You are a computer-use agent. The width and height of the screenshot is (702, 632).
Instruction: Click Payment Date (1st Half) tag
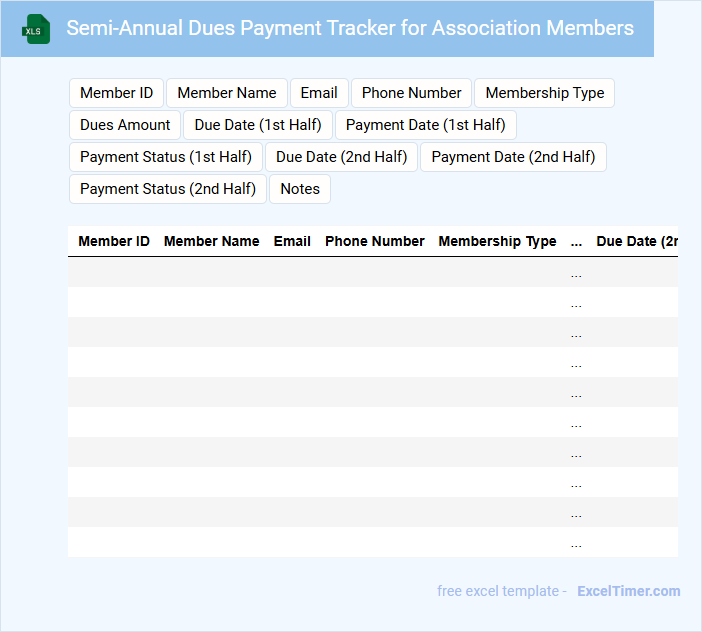coord(425,125)
